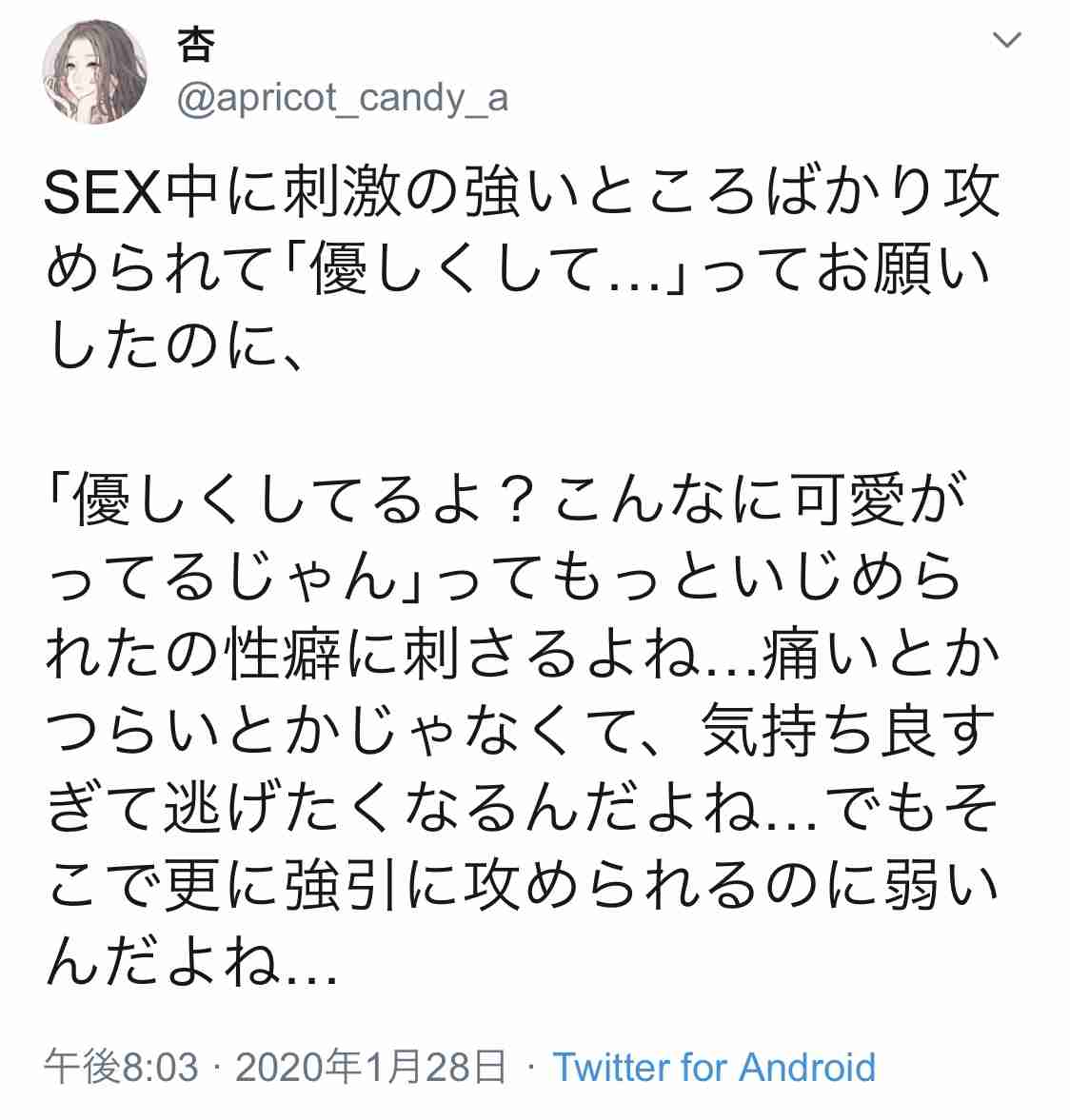1070x1120 pixels.
Task: Click the phrase こんなに可愛が
Action: [x=760, y=500]
